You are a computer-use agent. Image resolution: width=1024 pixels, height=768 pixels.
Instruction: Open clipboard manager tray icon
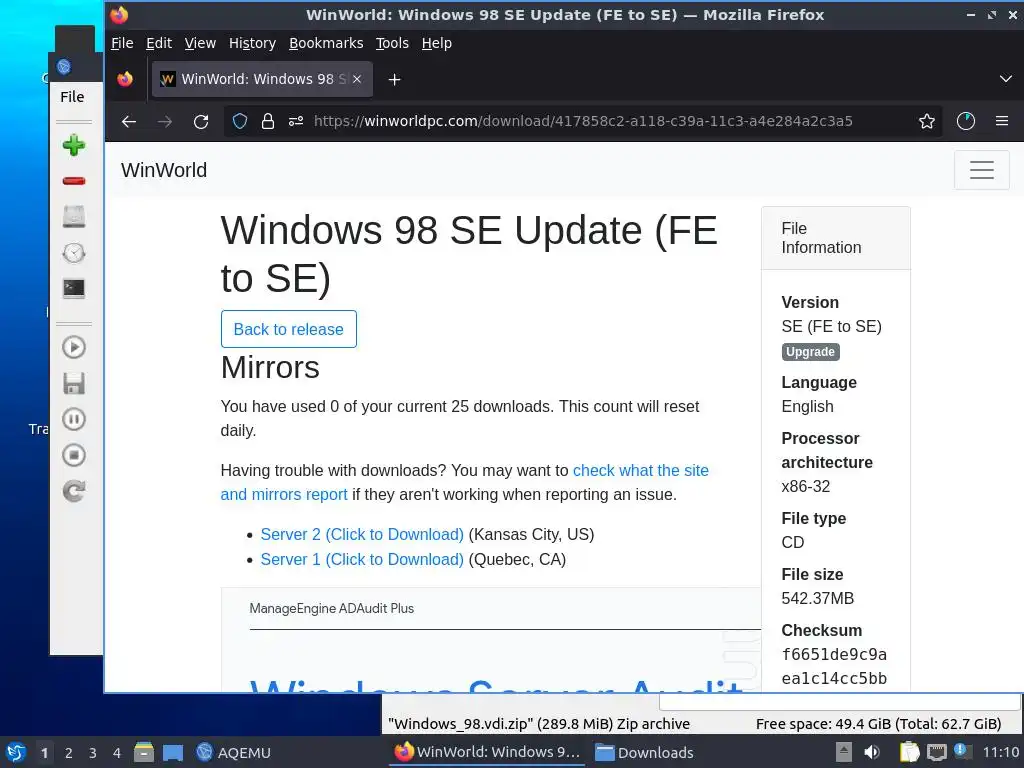click(x=909, y=752)
